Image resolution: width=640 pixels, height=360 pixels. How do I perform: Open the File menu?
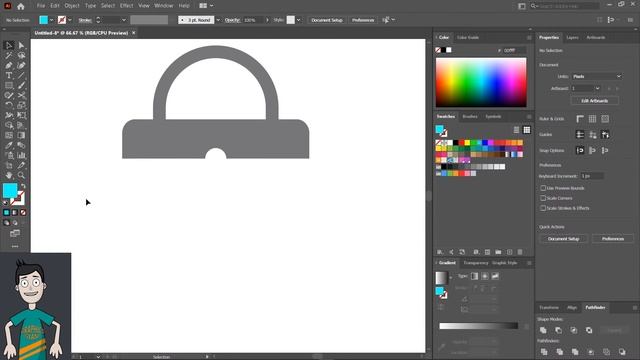(x=41, y=6)
